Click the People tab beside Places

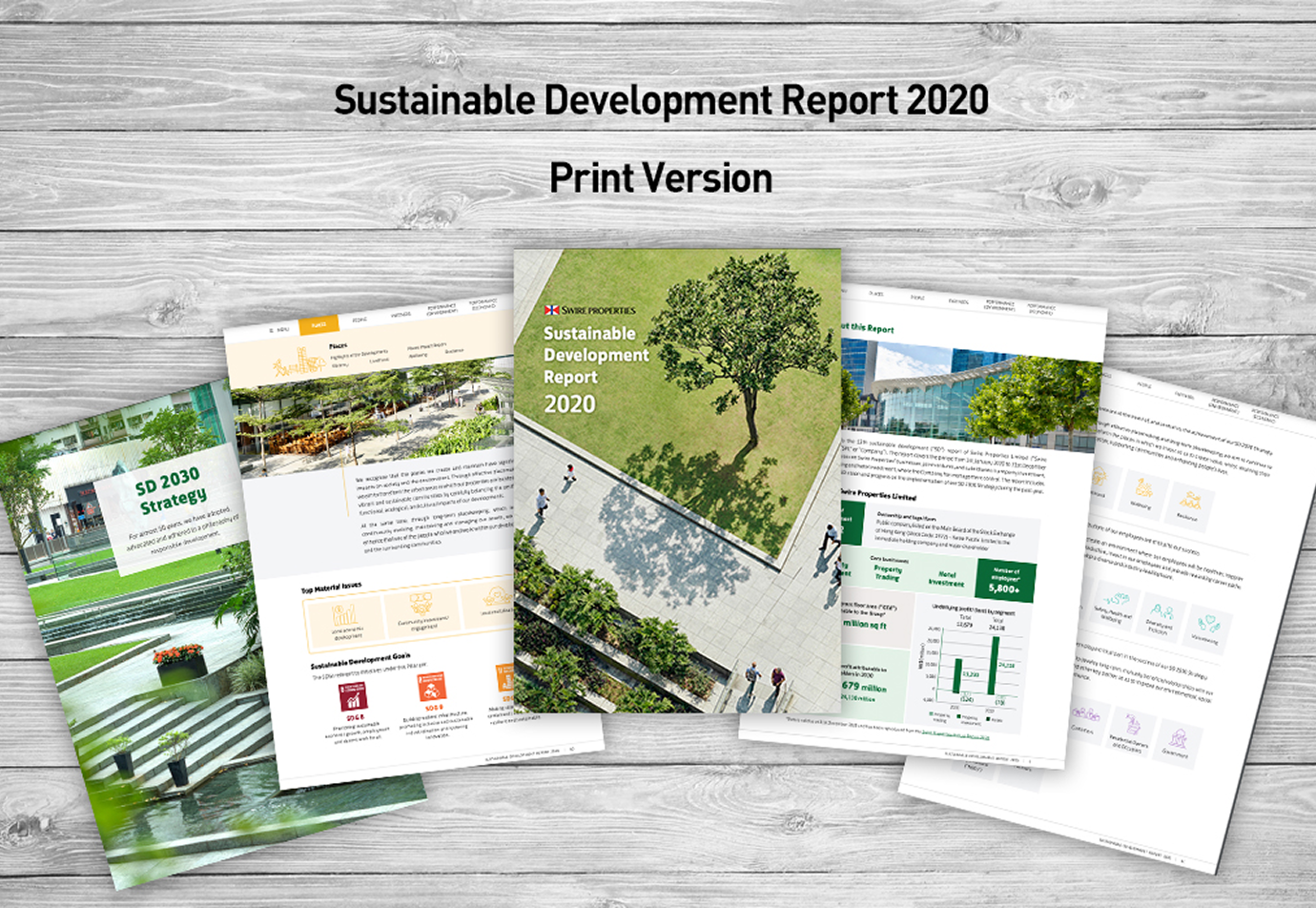pyautogui.click(x=360, y=320)
